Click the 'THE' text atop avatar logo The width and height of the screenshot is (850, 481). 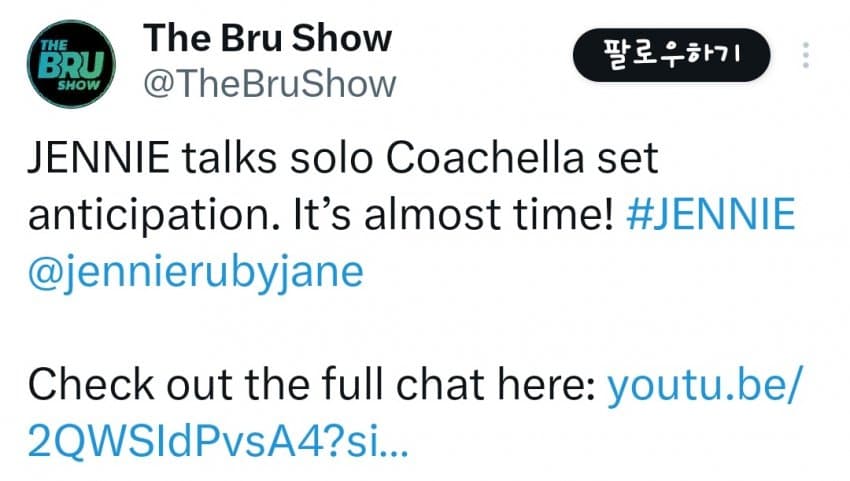pos(53,46)
